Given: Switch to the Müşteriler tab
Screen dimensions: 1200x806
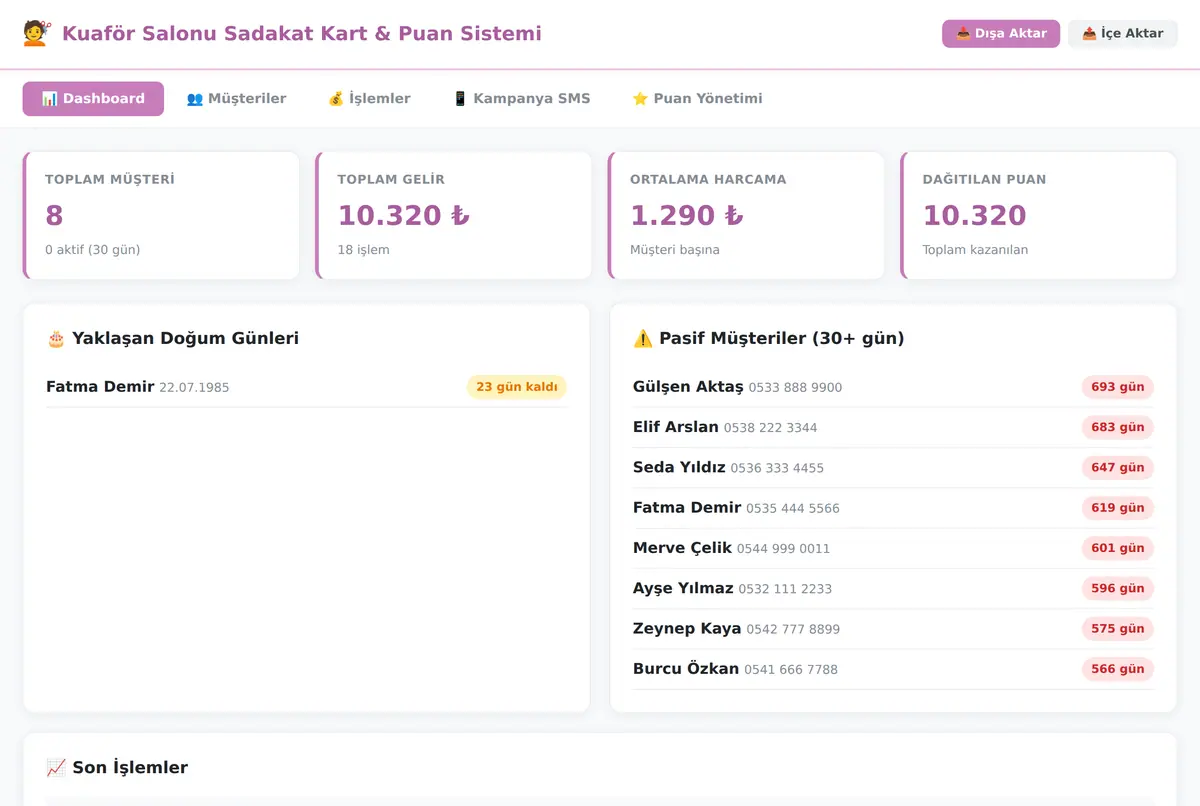Looking at the screenshot, I should pos(236,99).
